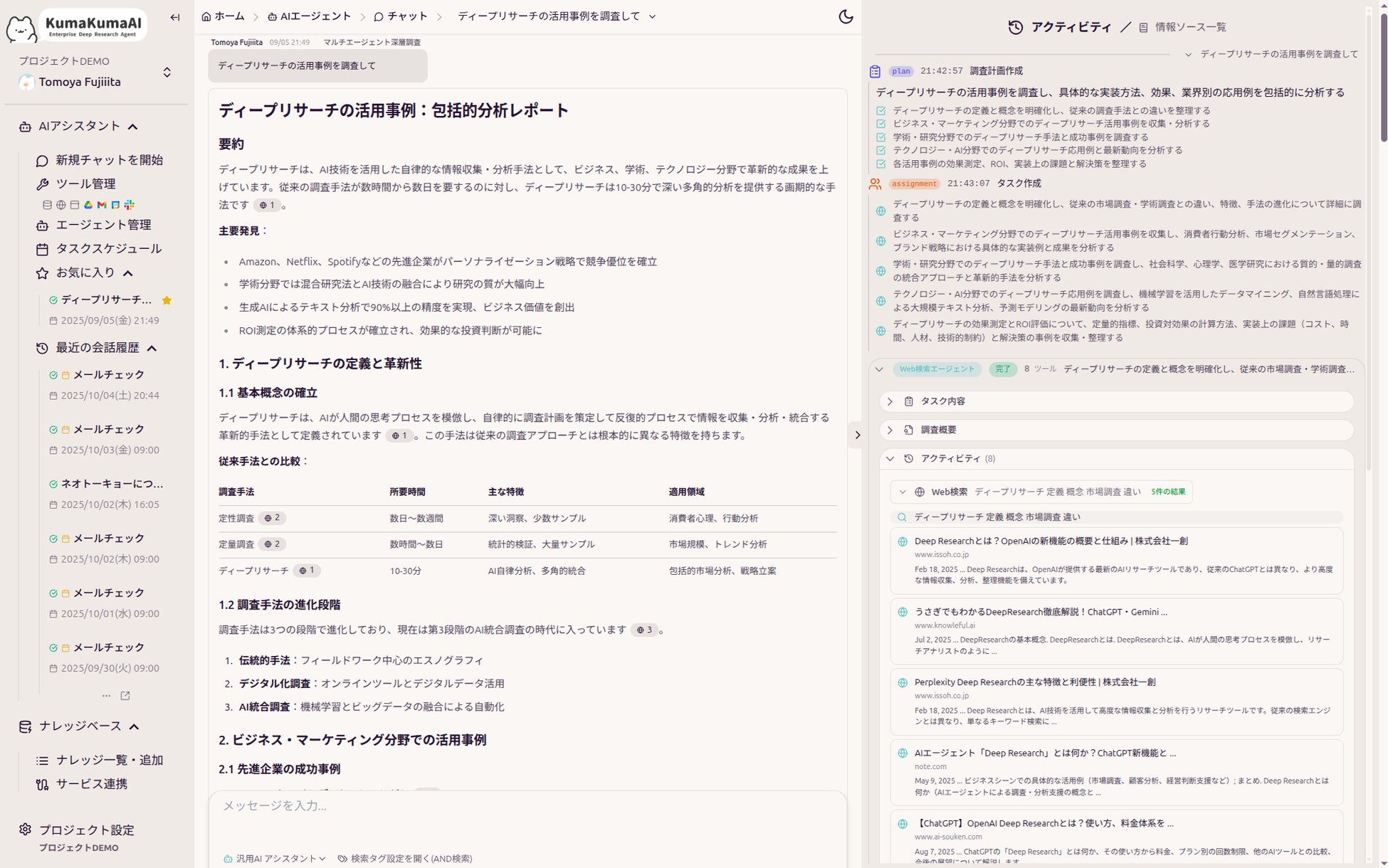
Task: Toggle dark mode moon icon
Action: click(845, 16)
